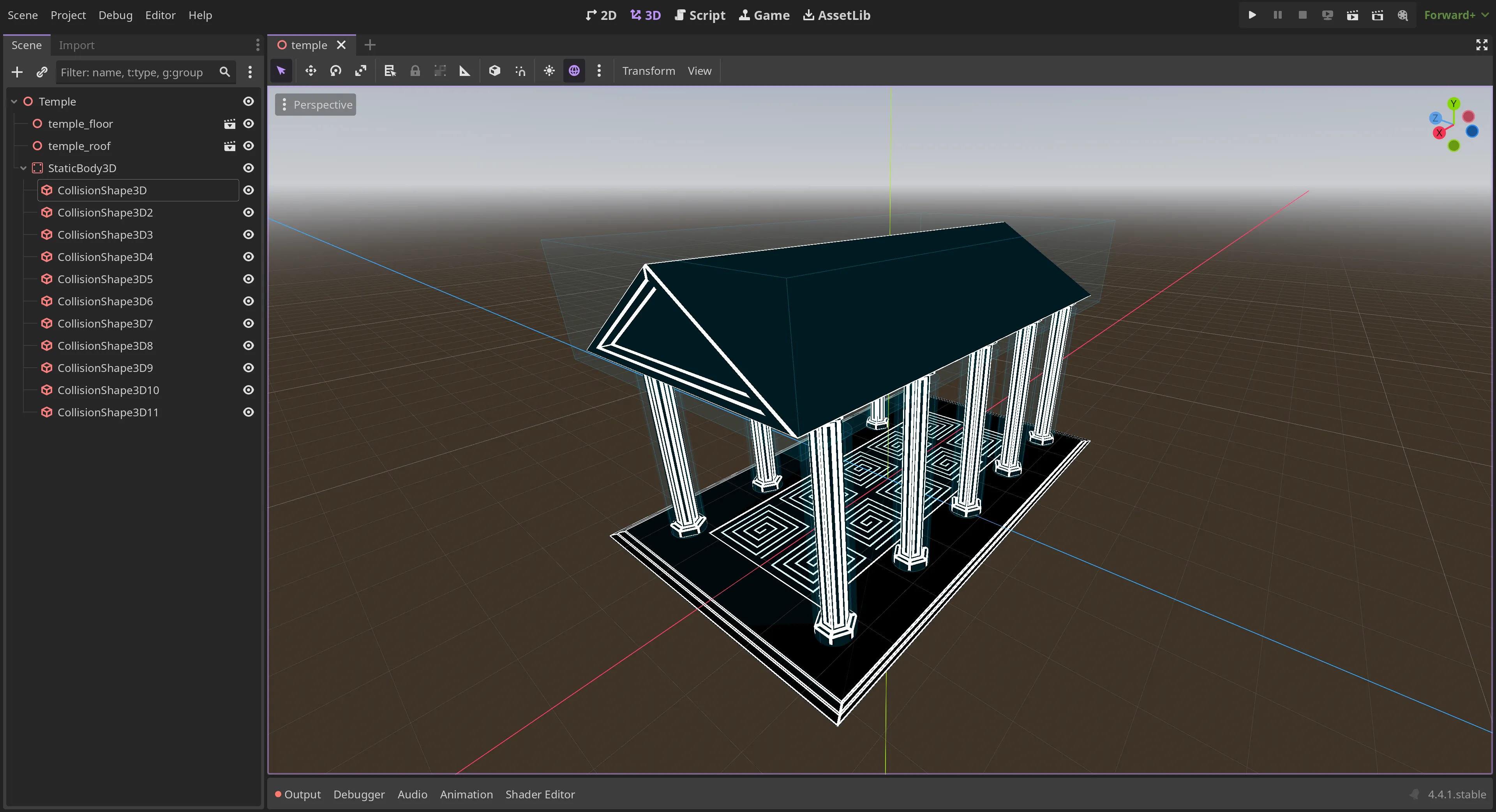Image resolution: width=1496 pixels, height=812 pixels.
Task: Toggle visibility of CollisionShape3D5
Action: (x=249, y=279)
